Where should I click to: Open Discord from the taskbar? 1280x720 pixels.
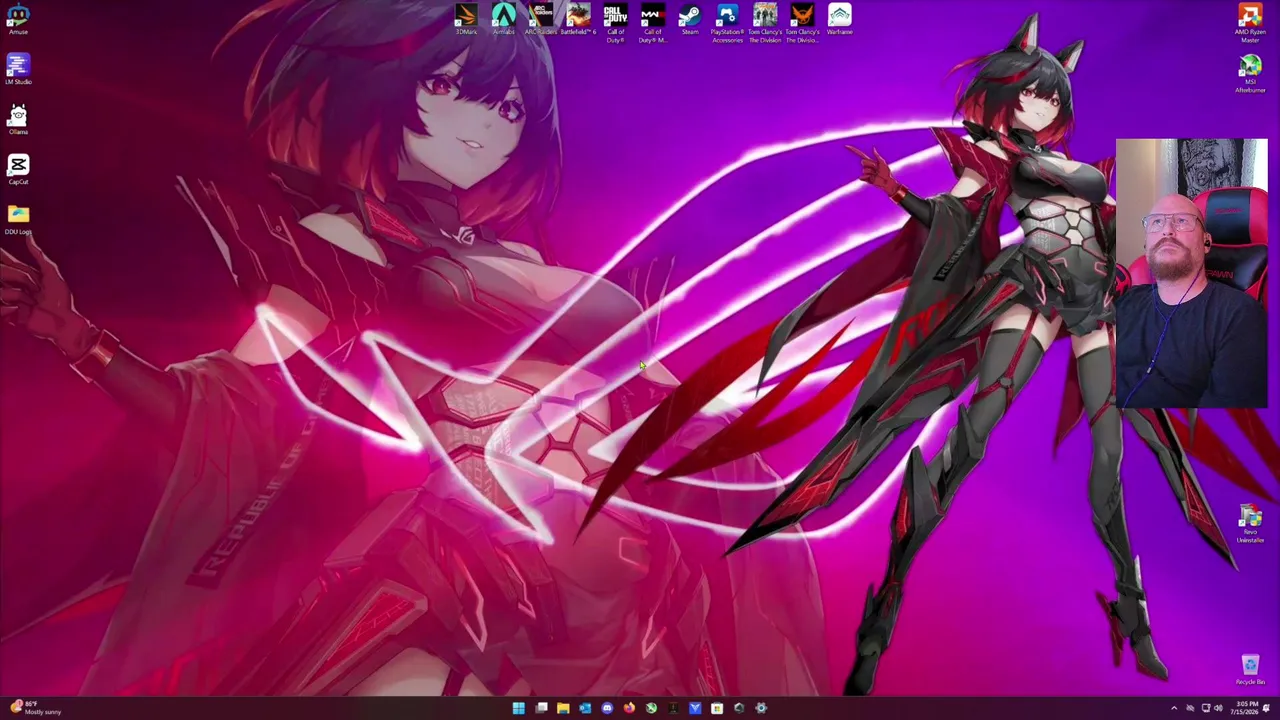pyautogui.click(x=607, y=708)
